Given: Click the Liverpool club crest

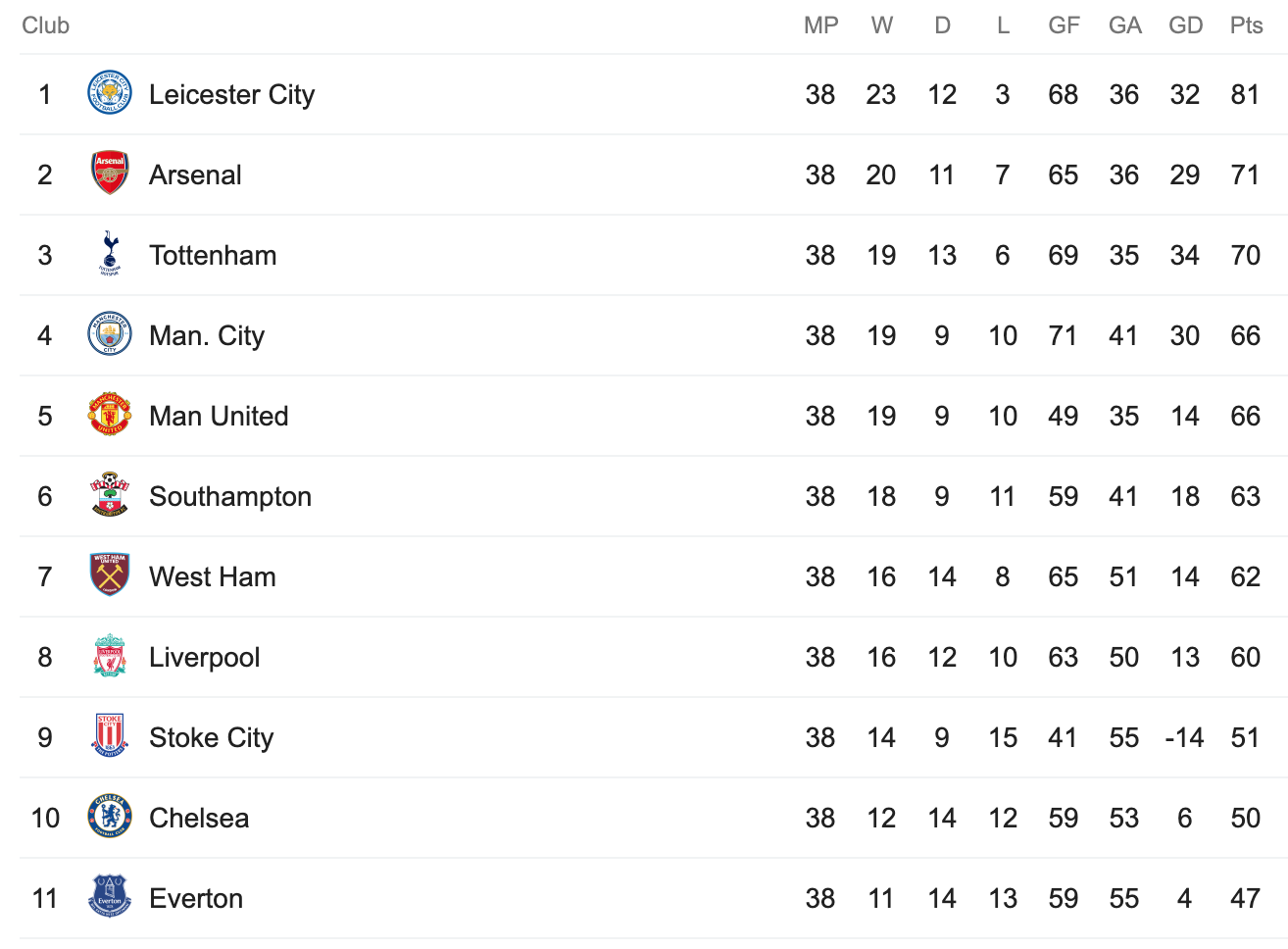Looking at the screenshot, I should click(110, 656).
